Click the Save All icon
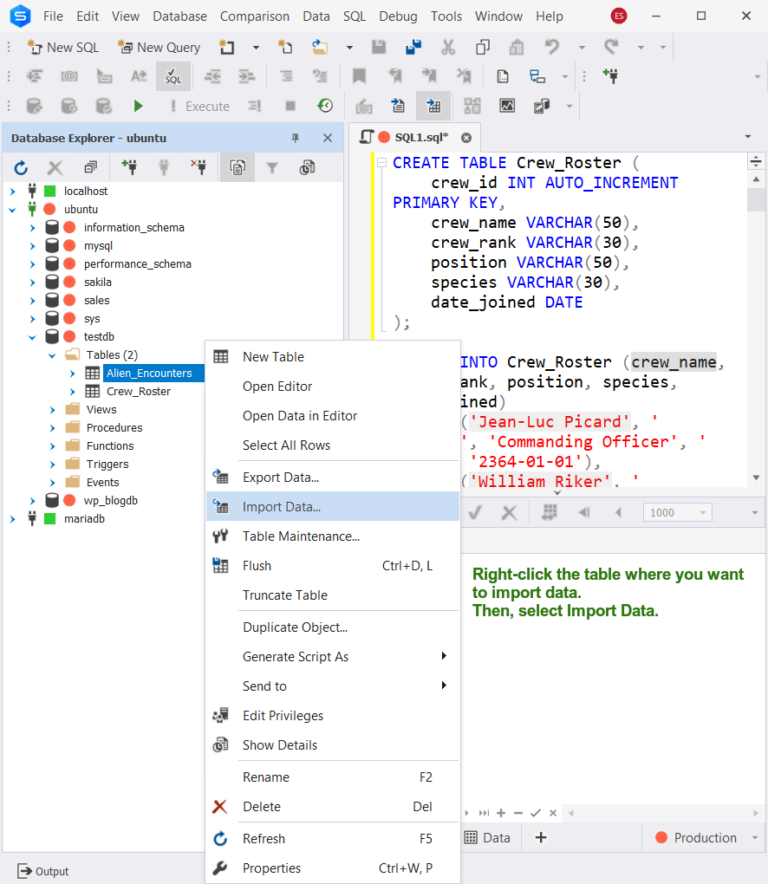The image size is (768, 884). (x=414, y=47)
